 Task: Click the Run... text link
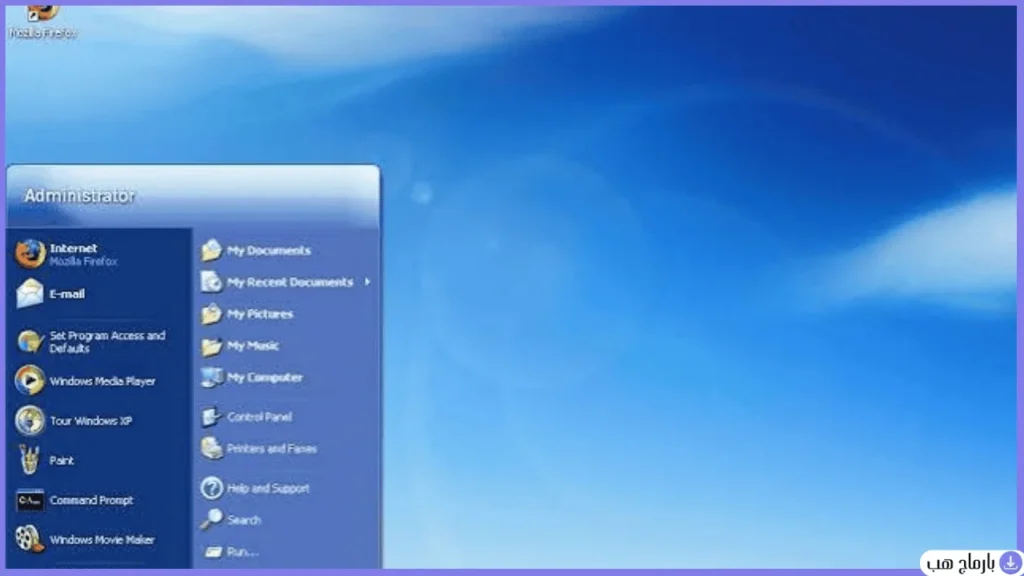[243, 552]
